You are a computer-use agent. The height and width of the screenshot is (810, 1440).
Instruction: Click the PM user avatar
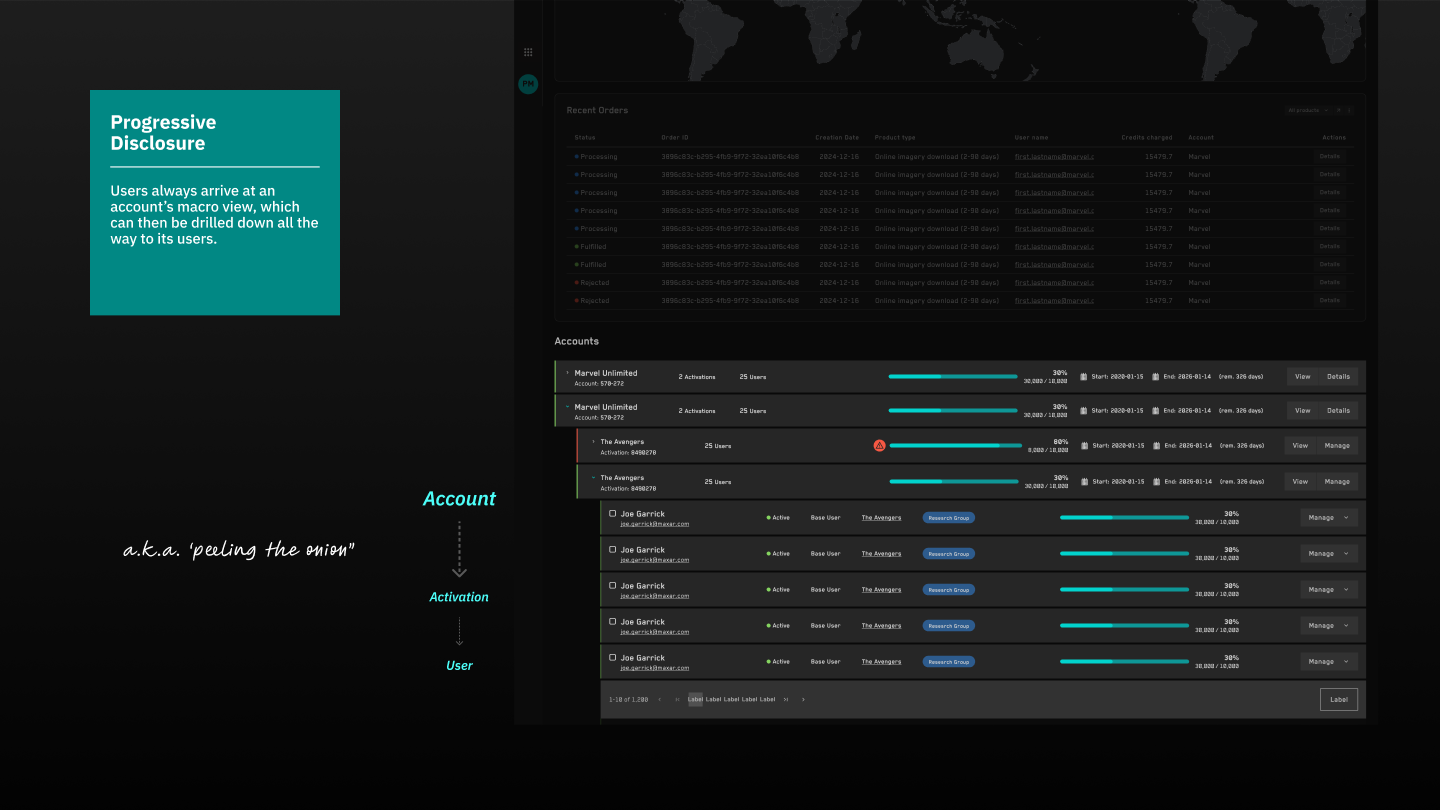528,85
